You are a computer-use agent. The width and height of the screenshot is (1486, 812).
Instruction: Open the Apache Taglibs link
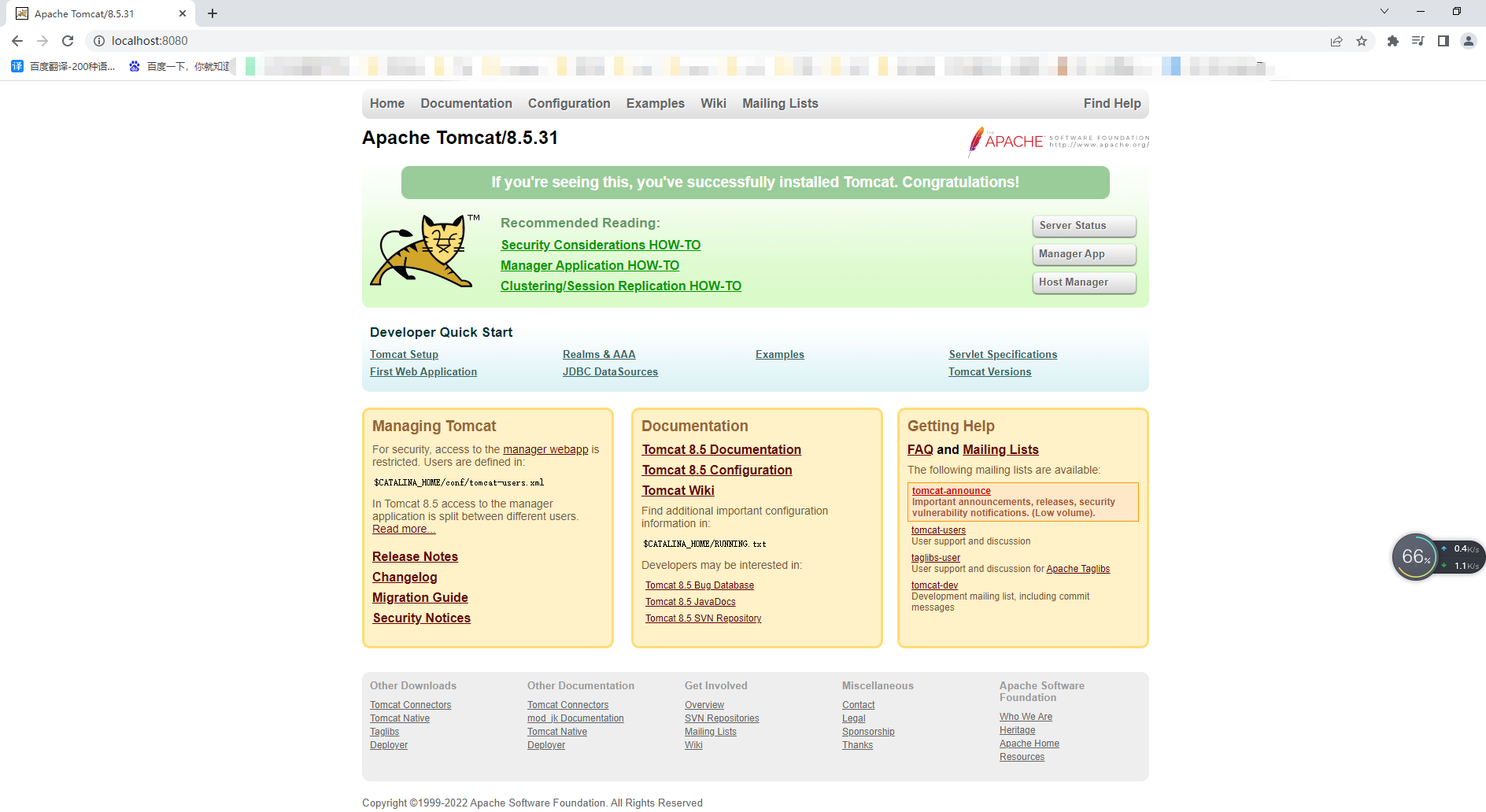tap(1078, 569)
